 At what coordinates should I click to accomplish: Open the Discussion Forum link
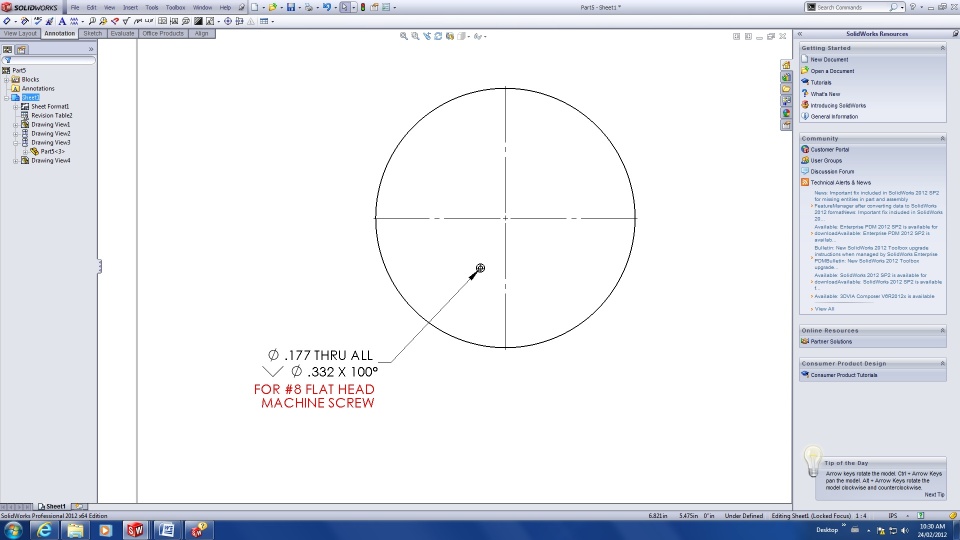click(x=832, y=171)
